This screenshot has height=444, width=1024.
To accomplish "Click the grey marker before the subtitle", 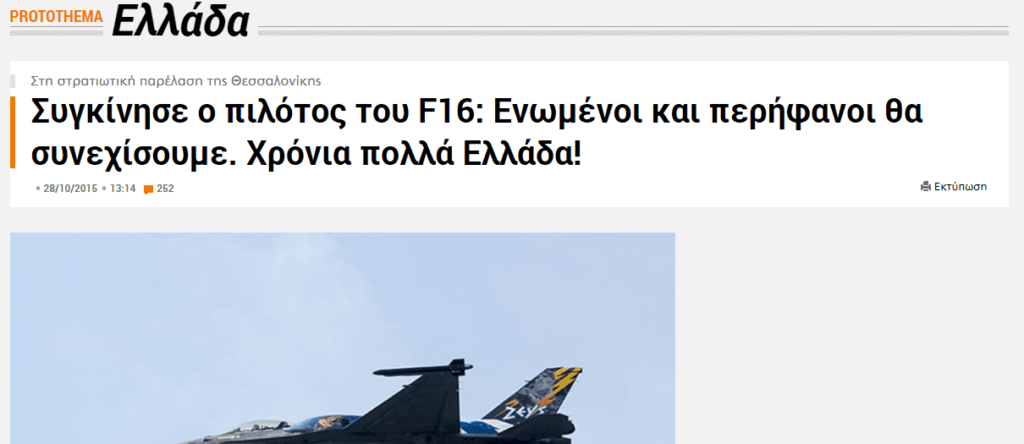I will tap(12, 81).
